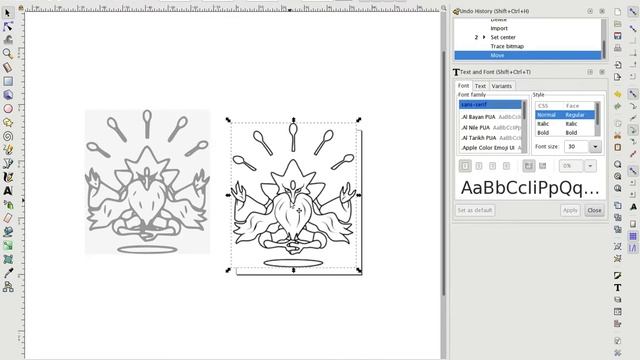
Task: Click the Cut scissors icon
Action: (x=618, y=136)
